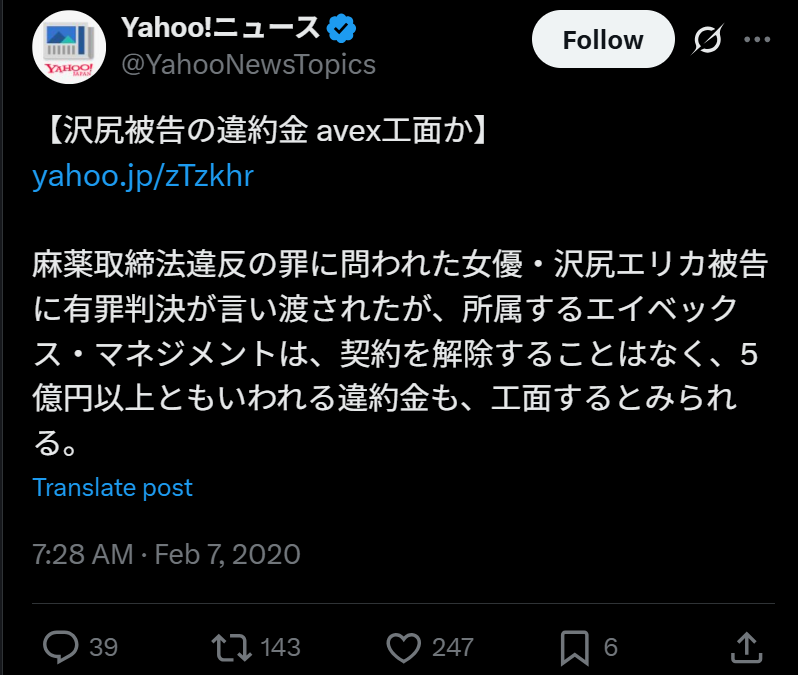This screenshot has width=798, height=675.
Task: Click the repost count 143
Action: coord(280,648)
